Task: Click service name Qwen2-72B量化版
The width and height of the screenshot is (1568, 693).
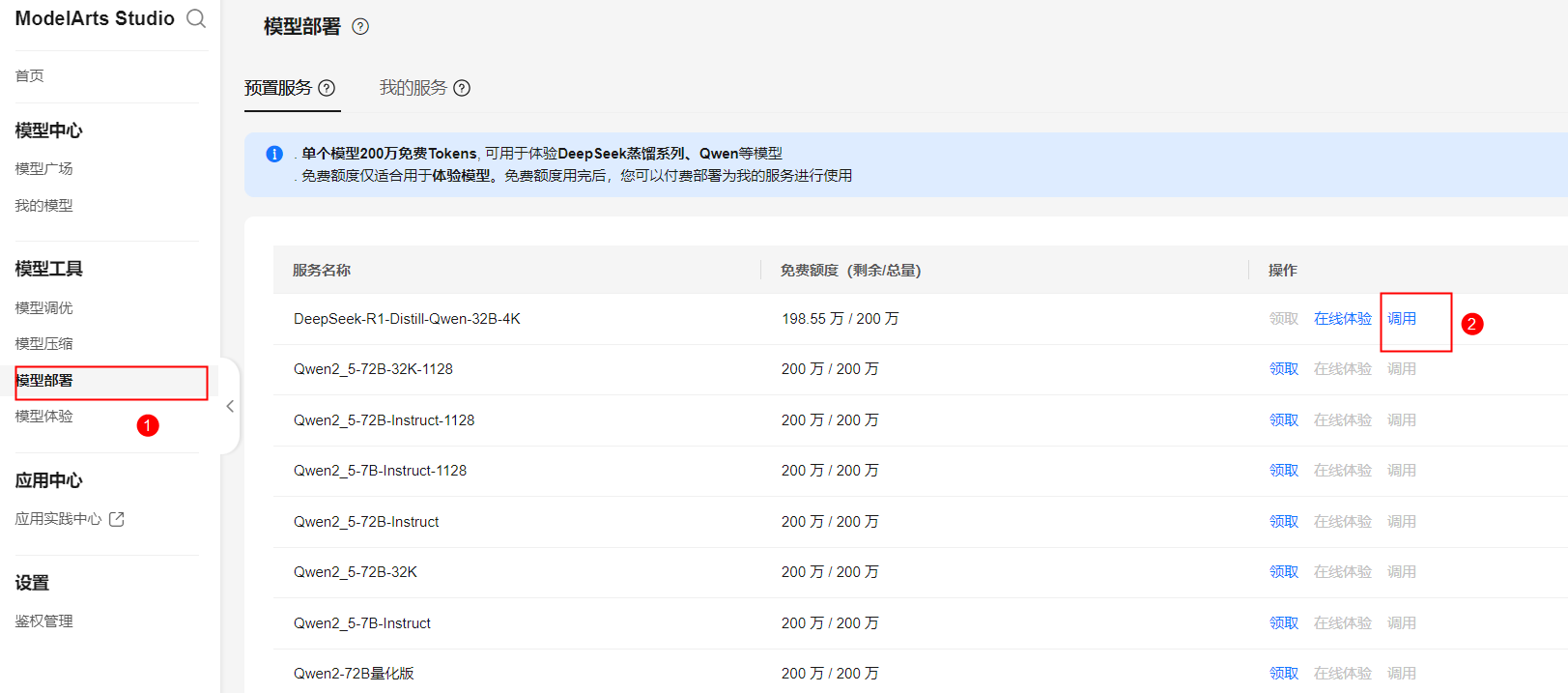Action: coord(354,673)
